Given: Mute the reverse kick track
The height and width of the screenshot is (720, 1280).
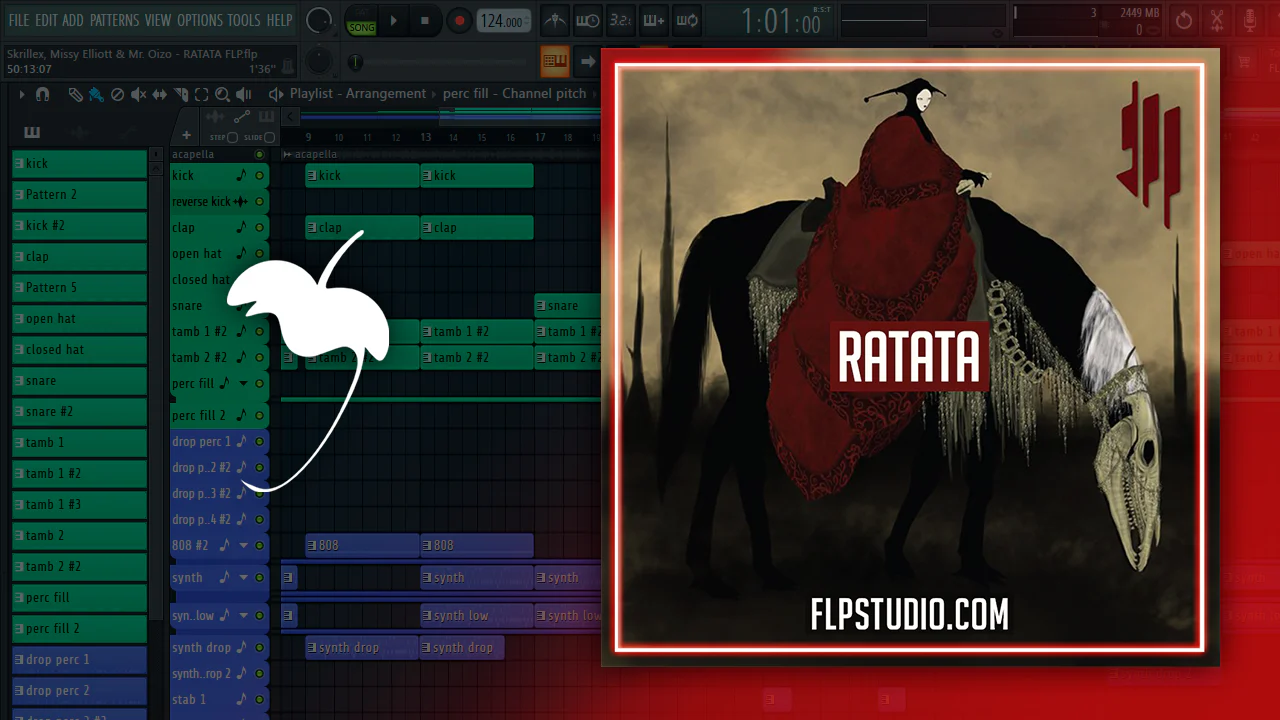Looking at the screenshot, I should (259, 201).
